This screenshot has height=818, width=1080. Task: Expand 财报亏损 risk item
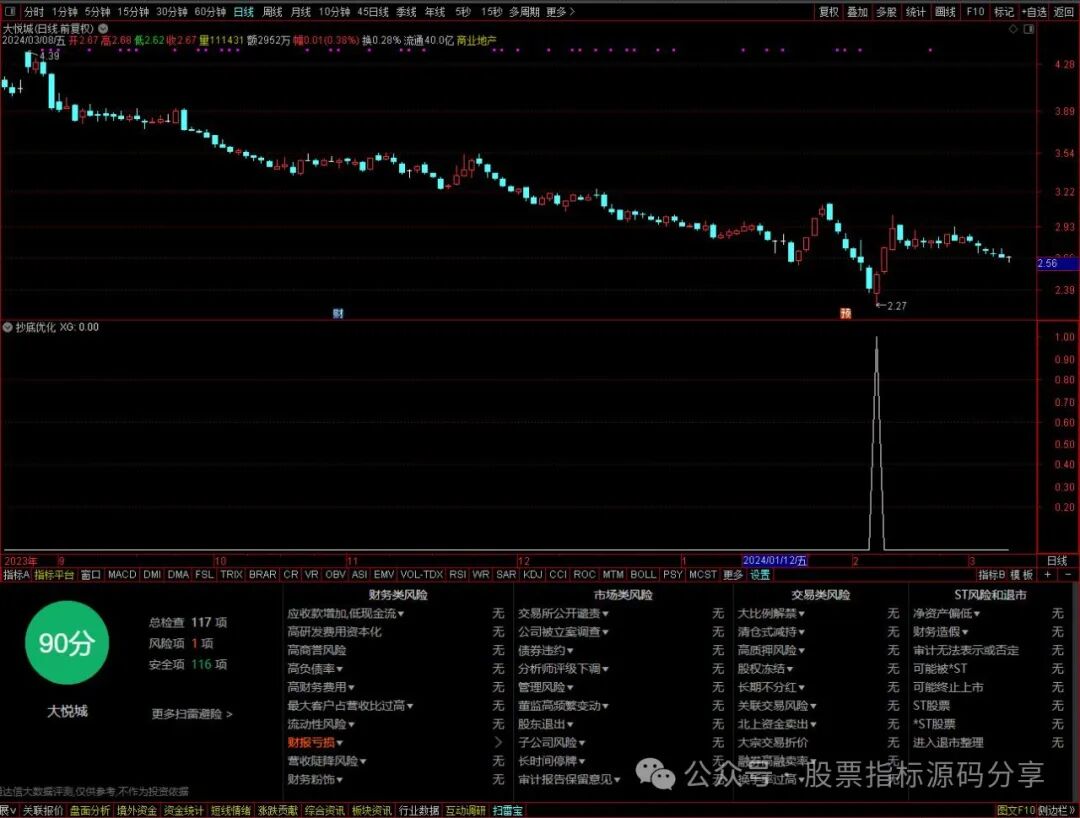(315, 742)
